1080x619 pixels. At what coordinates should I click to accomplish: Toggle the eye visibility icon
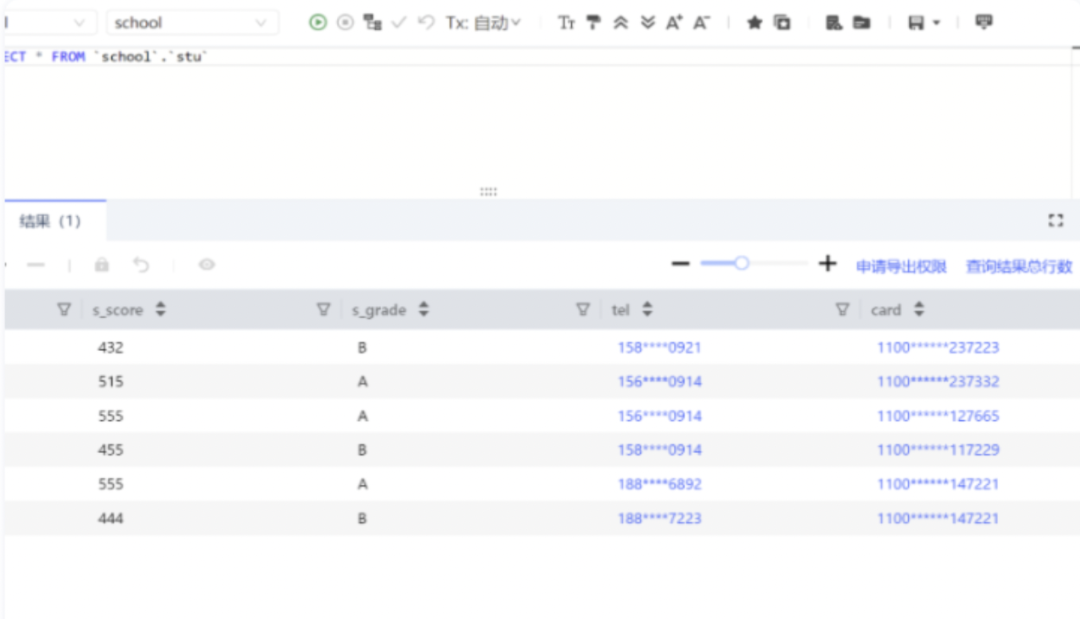pyautogui.click(x=207, y=264)
